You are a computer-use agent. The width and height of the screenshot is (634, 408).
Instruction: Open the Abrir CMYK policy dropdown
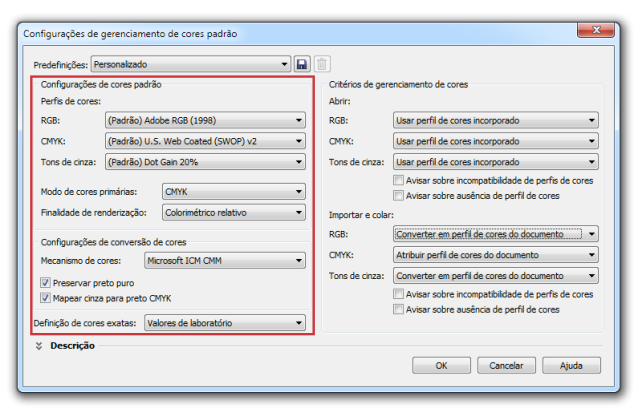click(x=496, y=141)
